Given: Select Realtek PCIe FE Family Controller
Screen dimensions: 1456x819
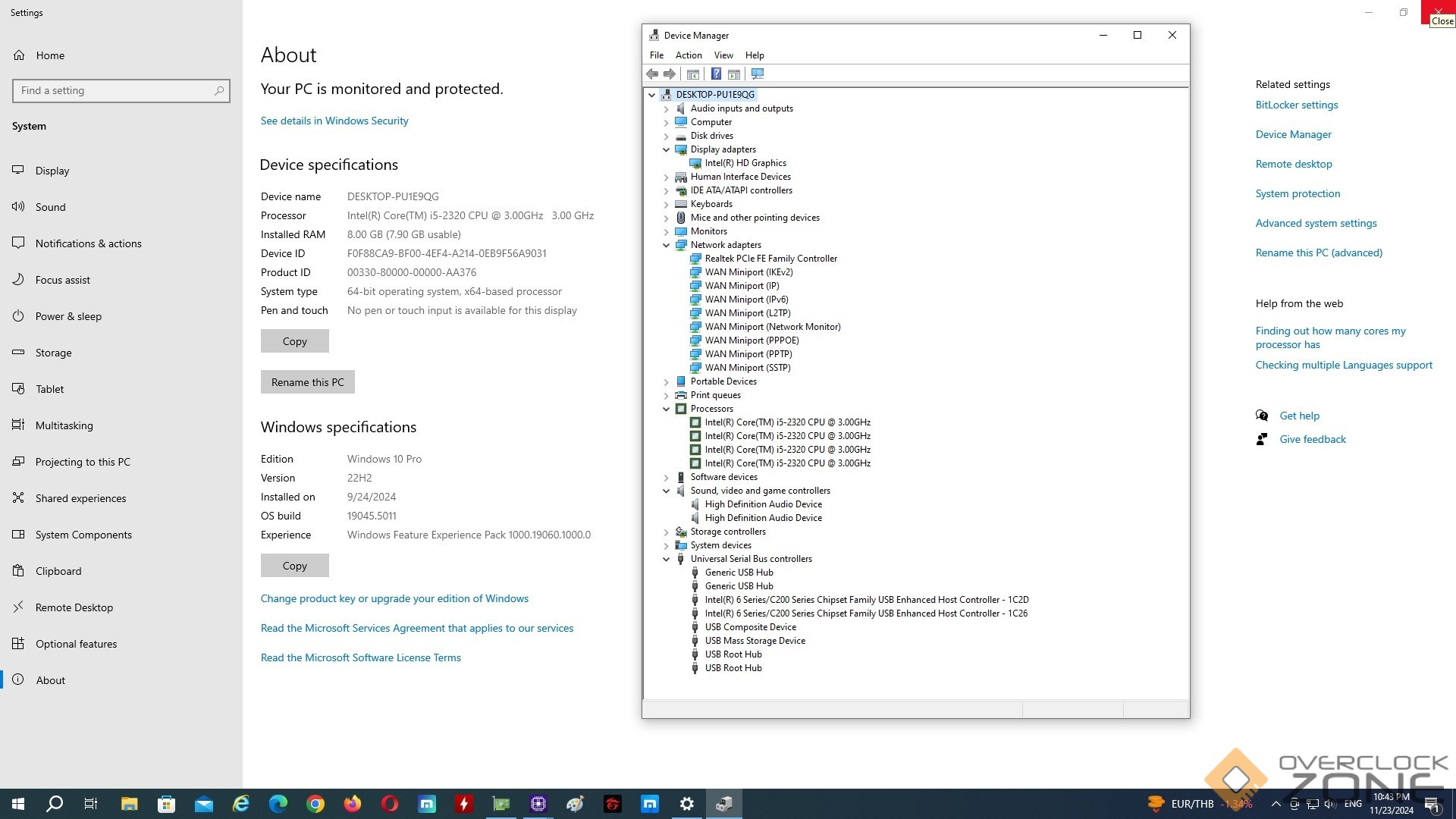Looking at the screenshot, I should point(770,259).
